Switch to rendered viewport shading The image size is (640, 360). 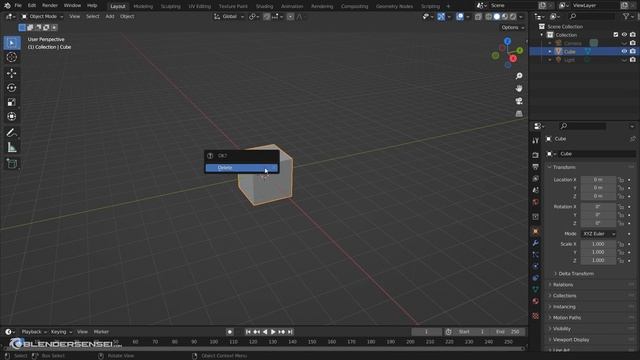click(513, 17)
